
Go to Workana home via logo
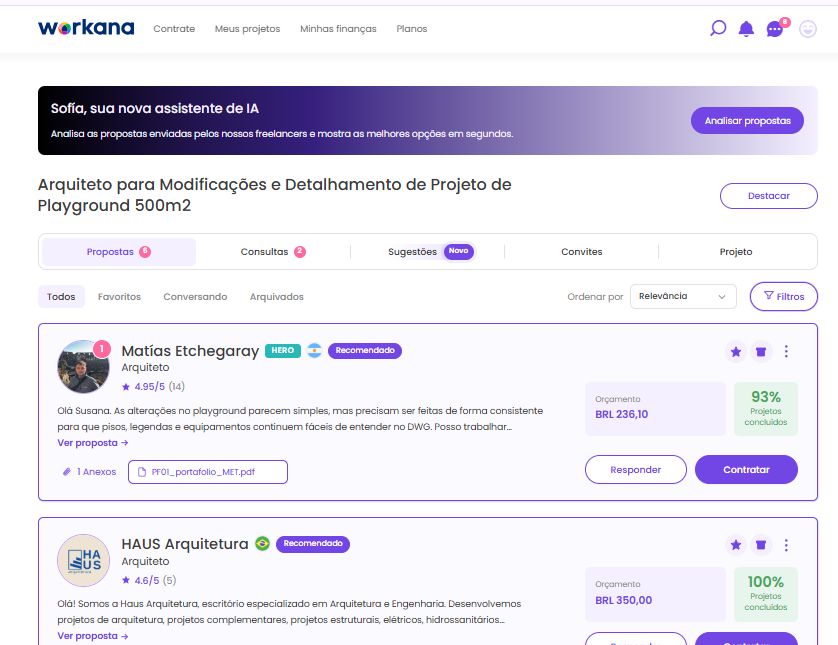click(x=86, y=28)
